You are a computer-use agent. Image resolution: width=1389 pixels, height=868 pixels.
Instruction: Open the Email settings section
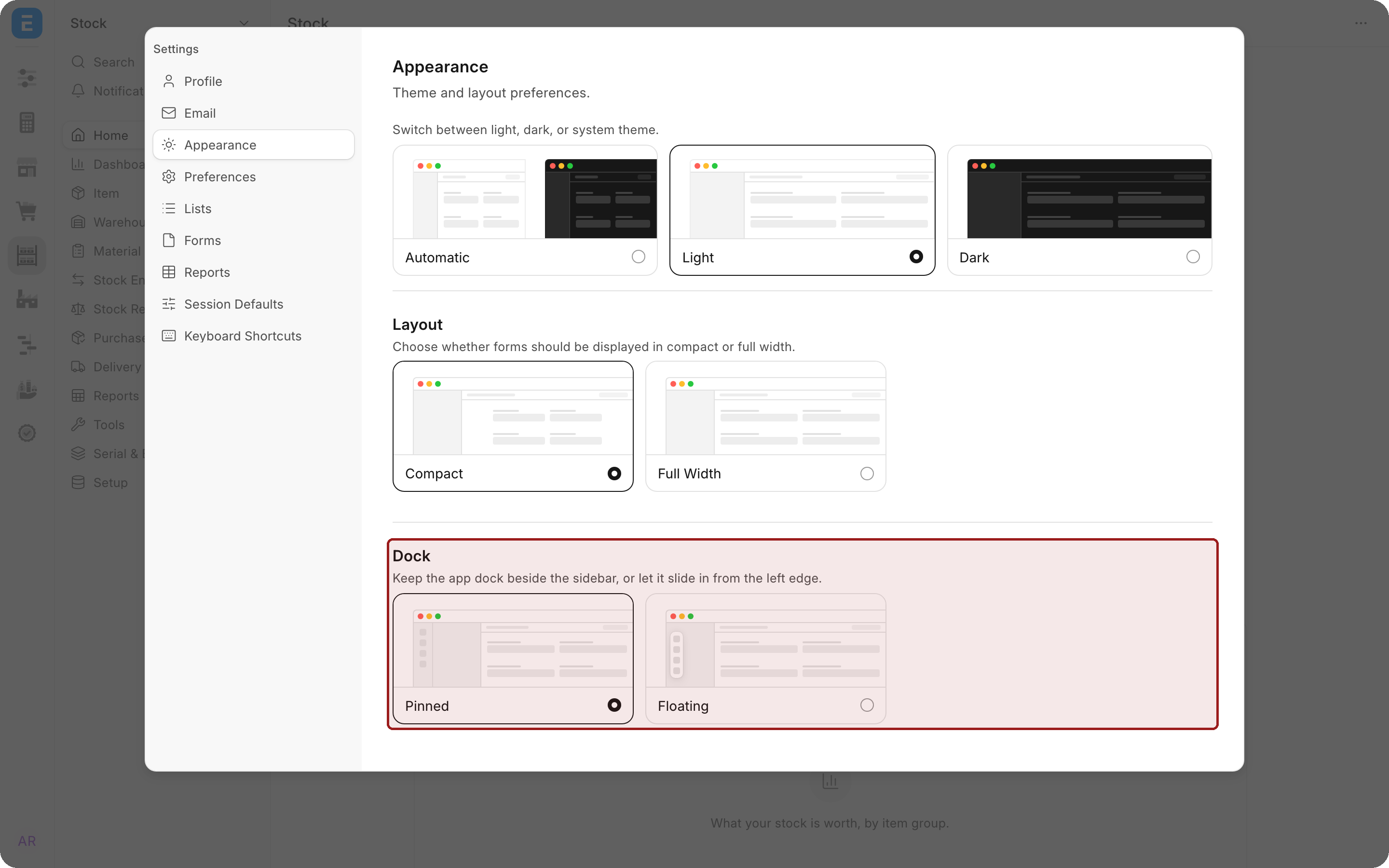(253, 113)
